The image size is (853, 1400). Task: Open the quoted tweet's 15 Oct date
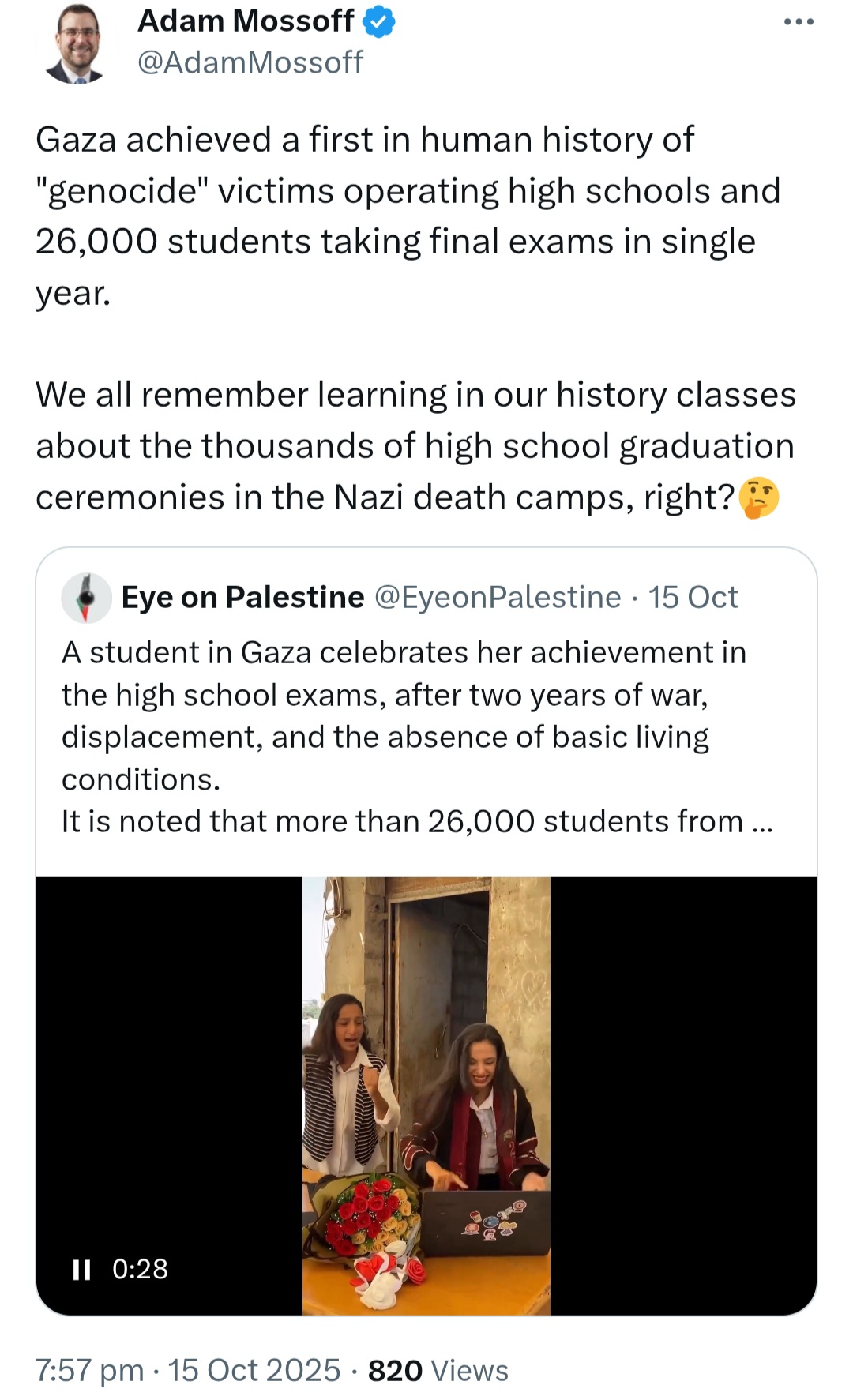[693, 598]
